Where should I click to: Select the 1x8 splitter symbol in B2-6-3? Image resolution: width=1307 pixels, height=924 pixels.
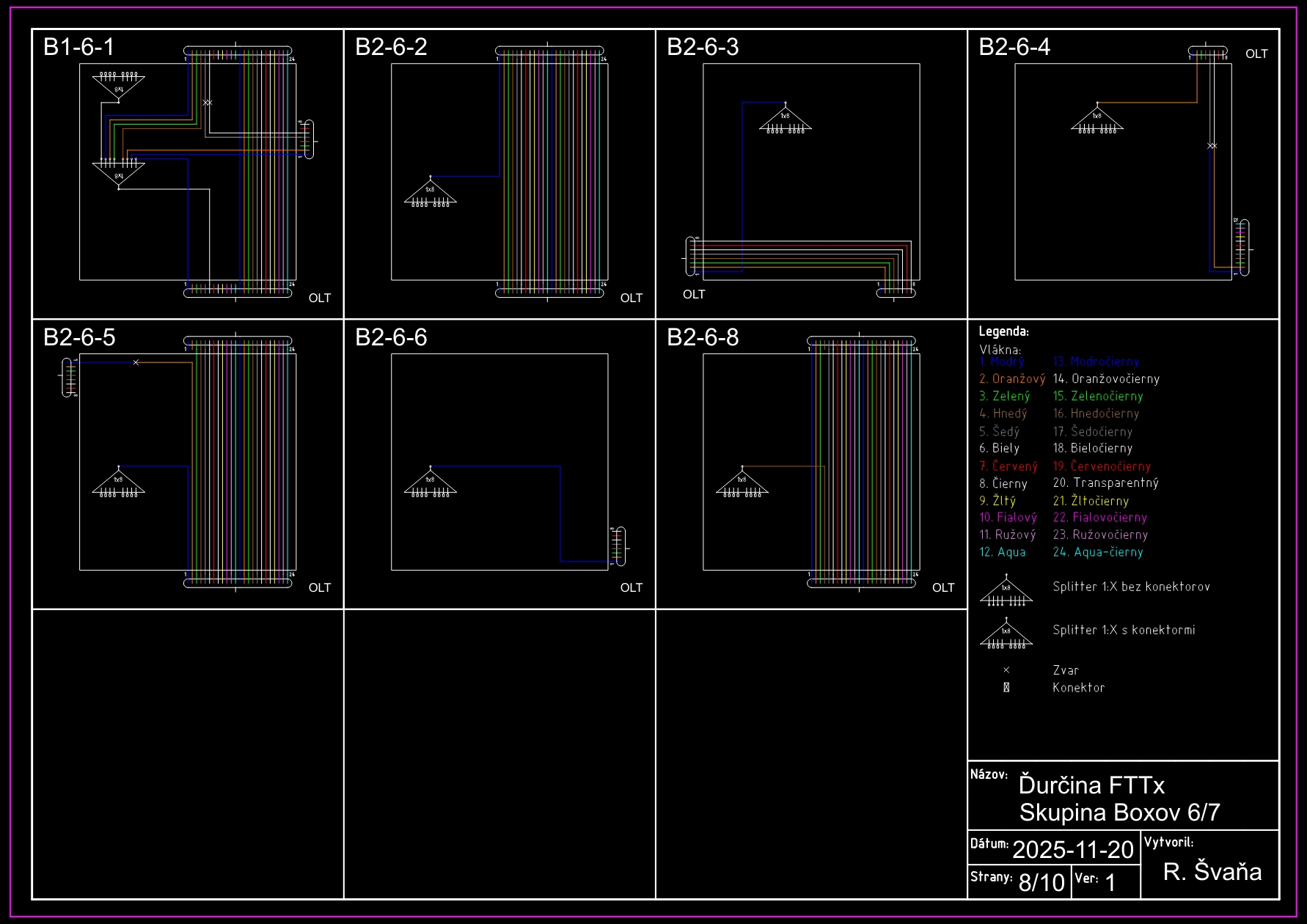(x=785, y=120)
